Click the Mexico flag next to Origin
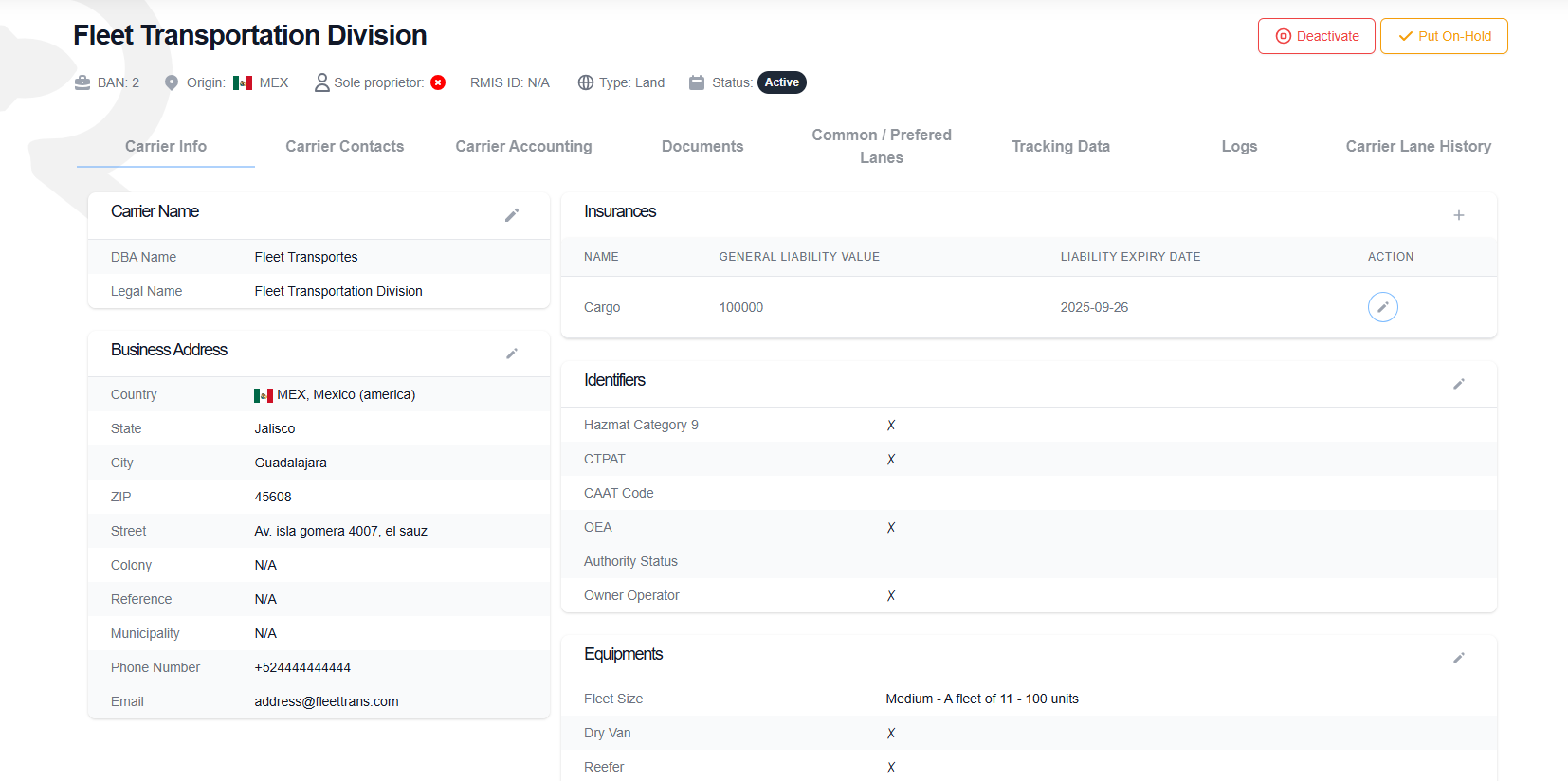This screenshot has width=1568, height=781. [243, 82]
